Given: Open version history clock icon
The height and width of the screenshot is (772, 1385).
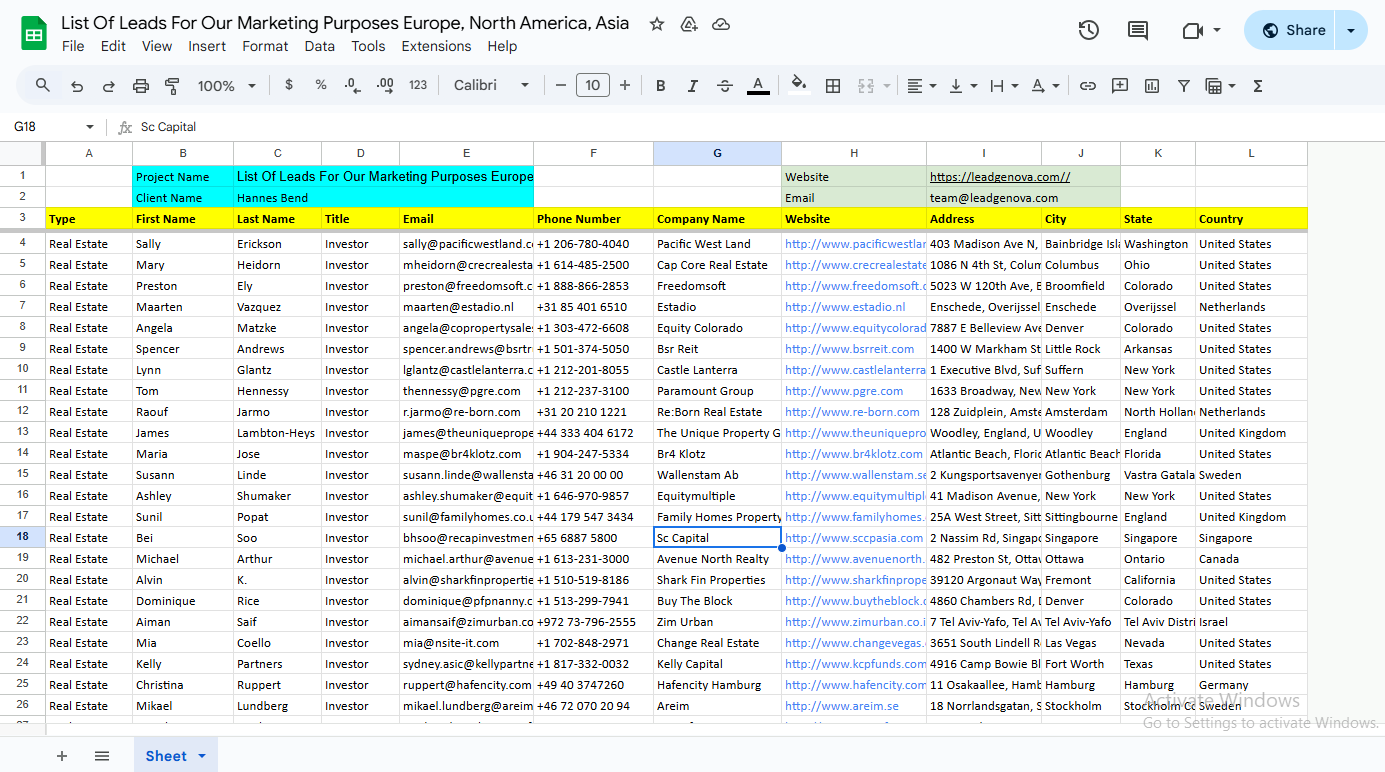Looking at the screenshot, I should (1089, 30).
